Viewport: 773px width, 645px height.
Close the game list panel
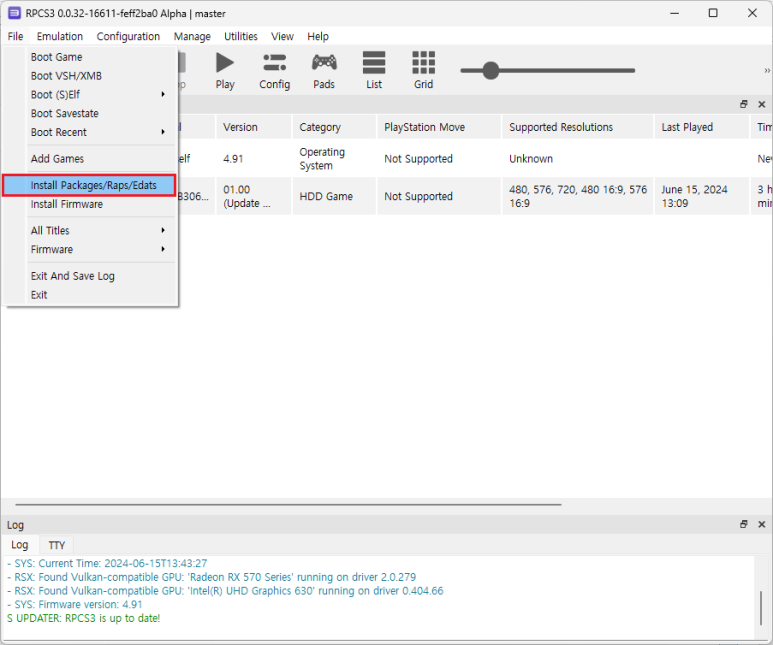point(762,104)
